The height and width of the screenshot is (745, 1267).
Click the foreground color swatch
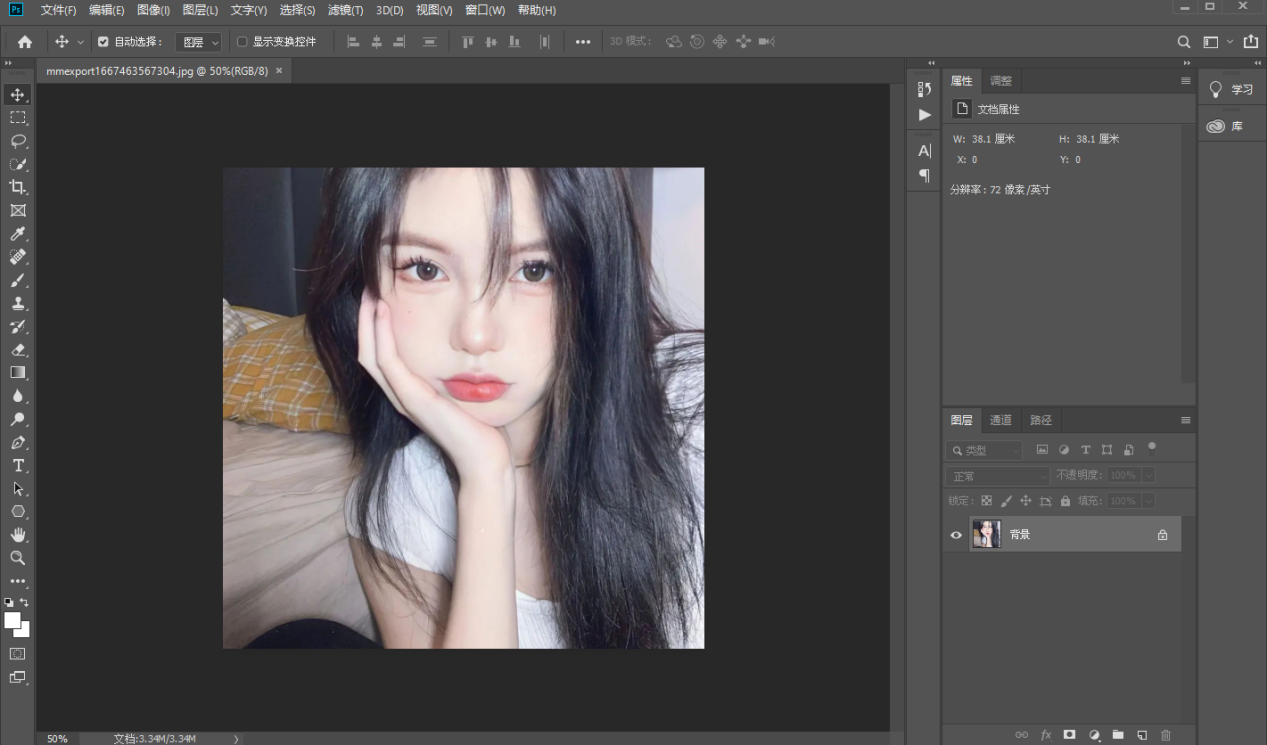coord(12,620)
